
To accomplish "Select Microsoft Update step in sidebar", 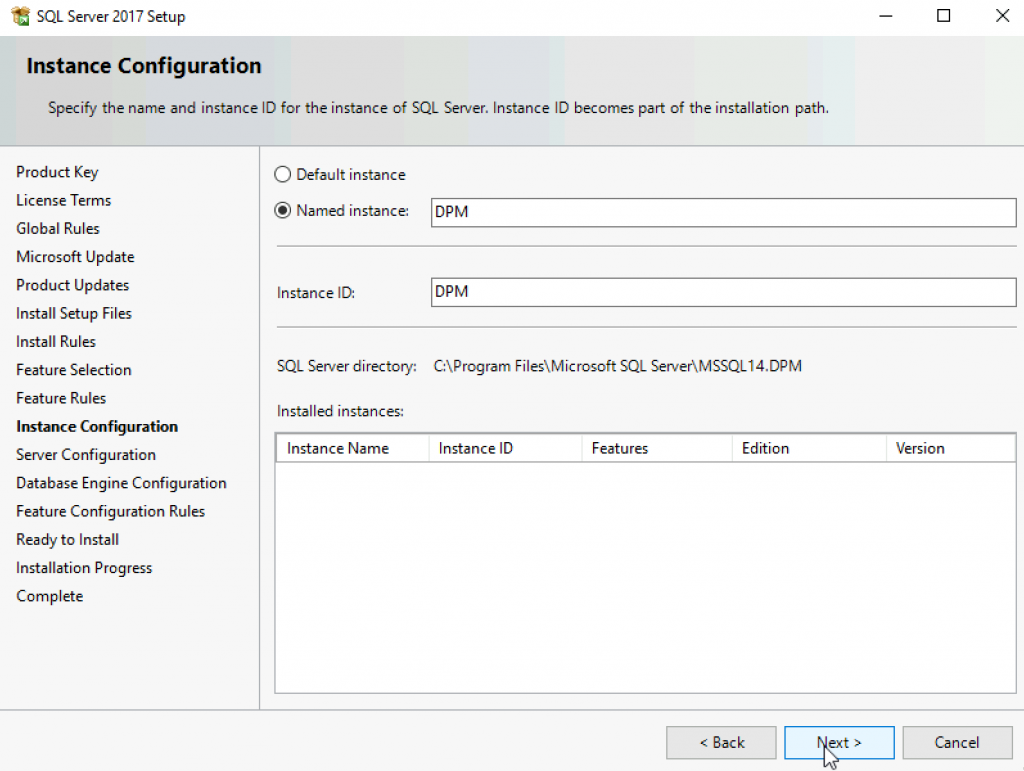I will click(75, 257).
